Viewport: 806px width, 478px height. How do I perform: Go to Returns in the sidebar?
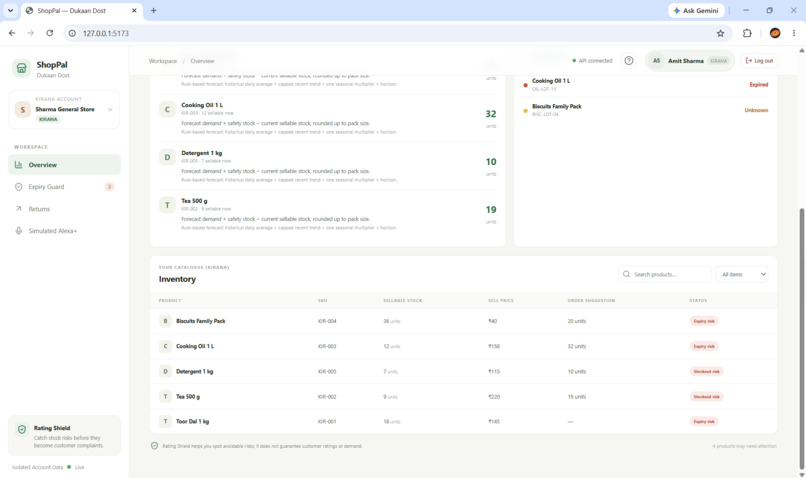[64, 209]
